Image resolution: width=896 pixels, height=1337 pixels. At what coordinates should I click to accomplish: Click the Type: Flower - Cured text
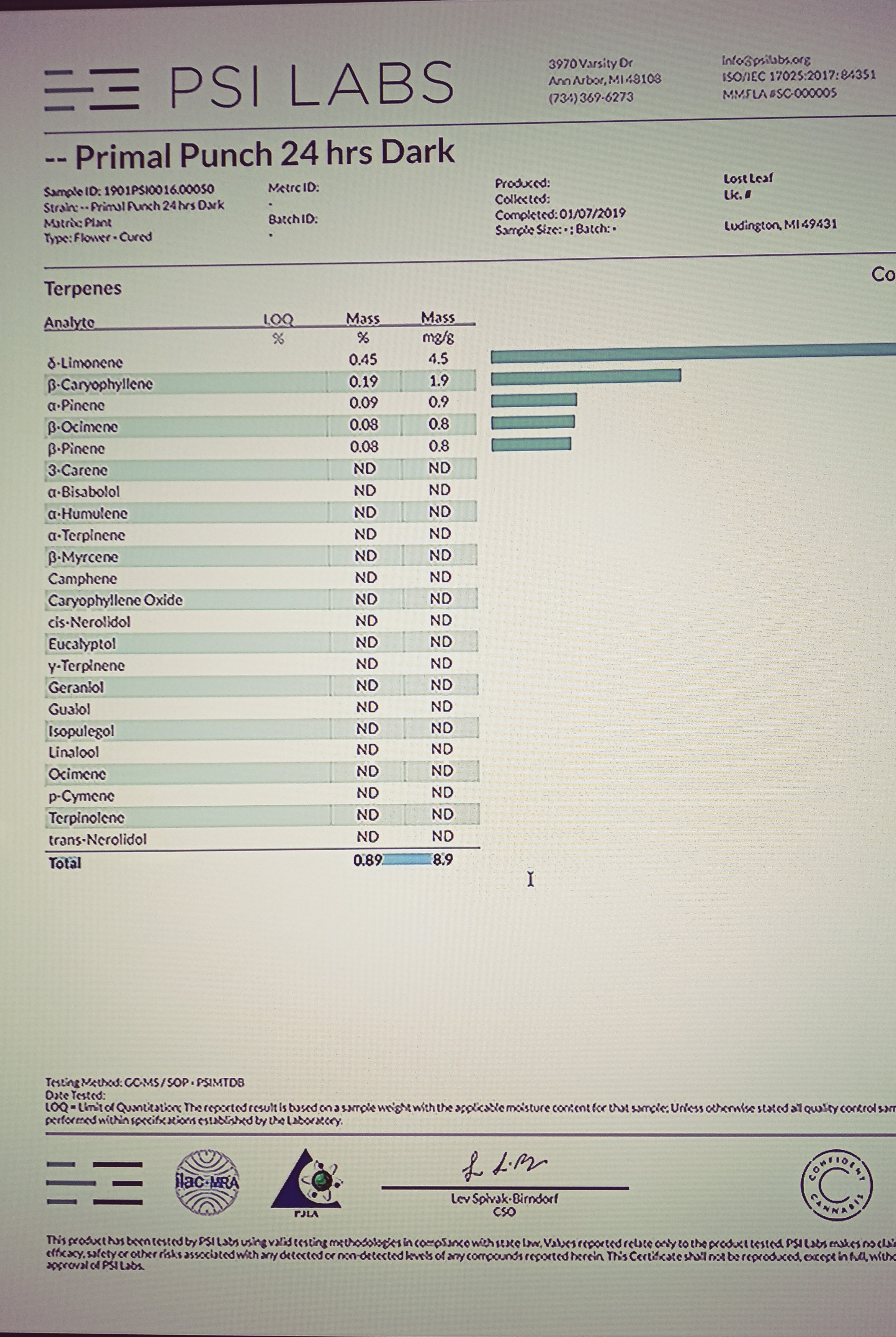[x=98, y=237]
